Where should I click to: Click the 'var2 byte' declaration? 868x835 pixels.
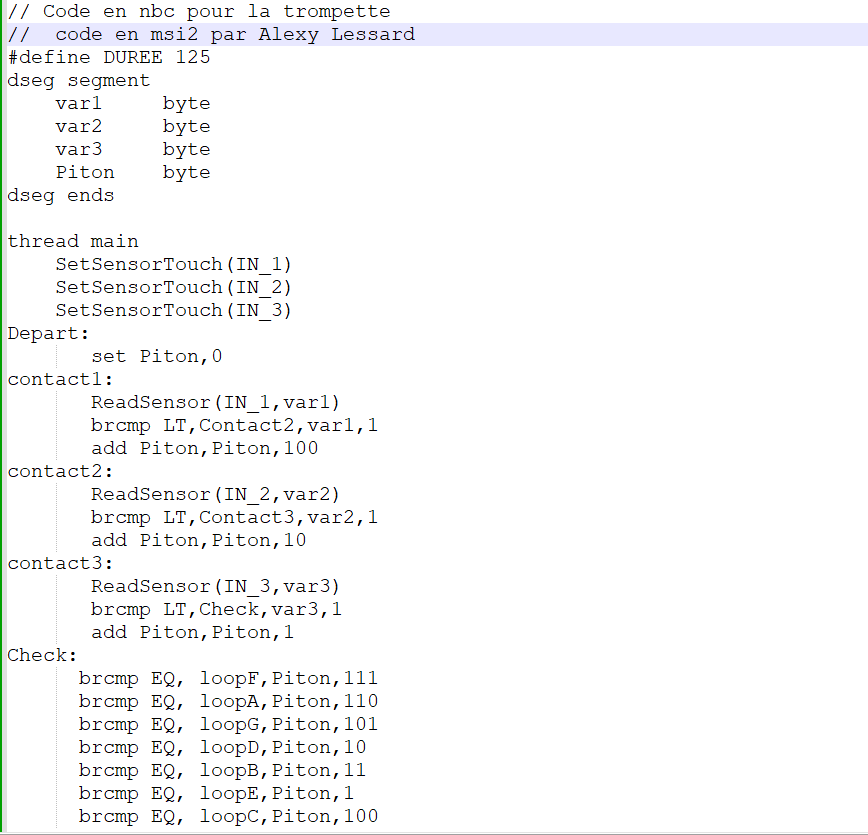[x=133, y=127]
